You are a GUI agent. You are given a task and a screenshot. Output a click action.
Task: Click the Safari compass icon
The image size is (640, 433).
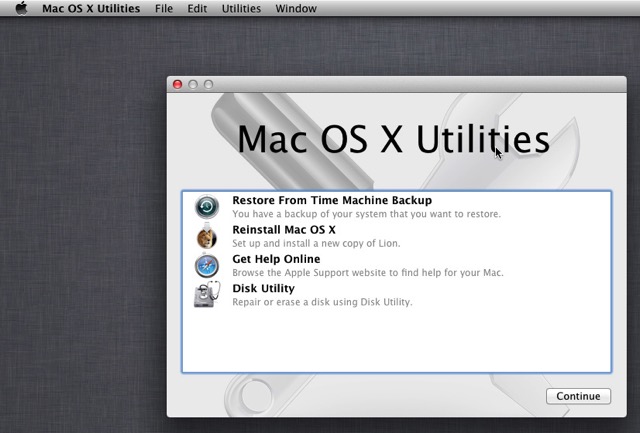pyautogui.click(x=207, y=266)
